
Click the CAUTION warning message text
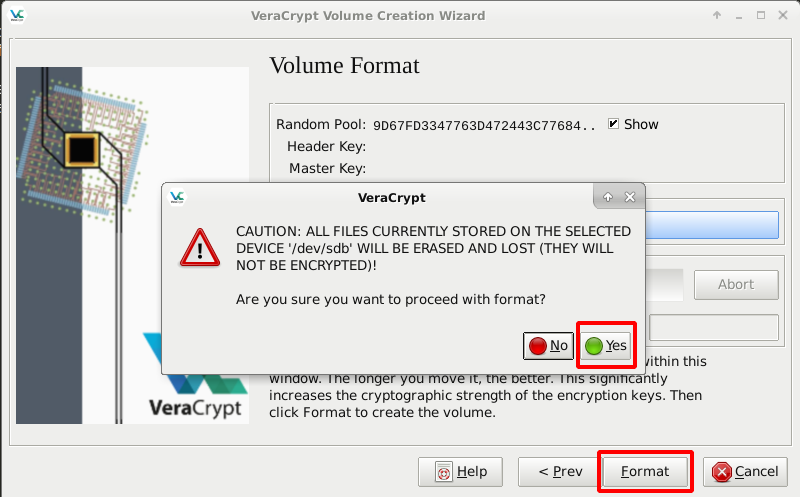(433, 248)
